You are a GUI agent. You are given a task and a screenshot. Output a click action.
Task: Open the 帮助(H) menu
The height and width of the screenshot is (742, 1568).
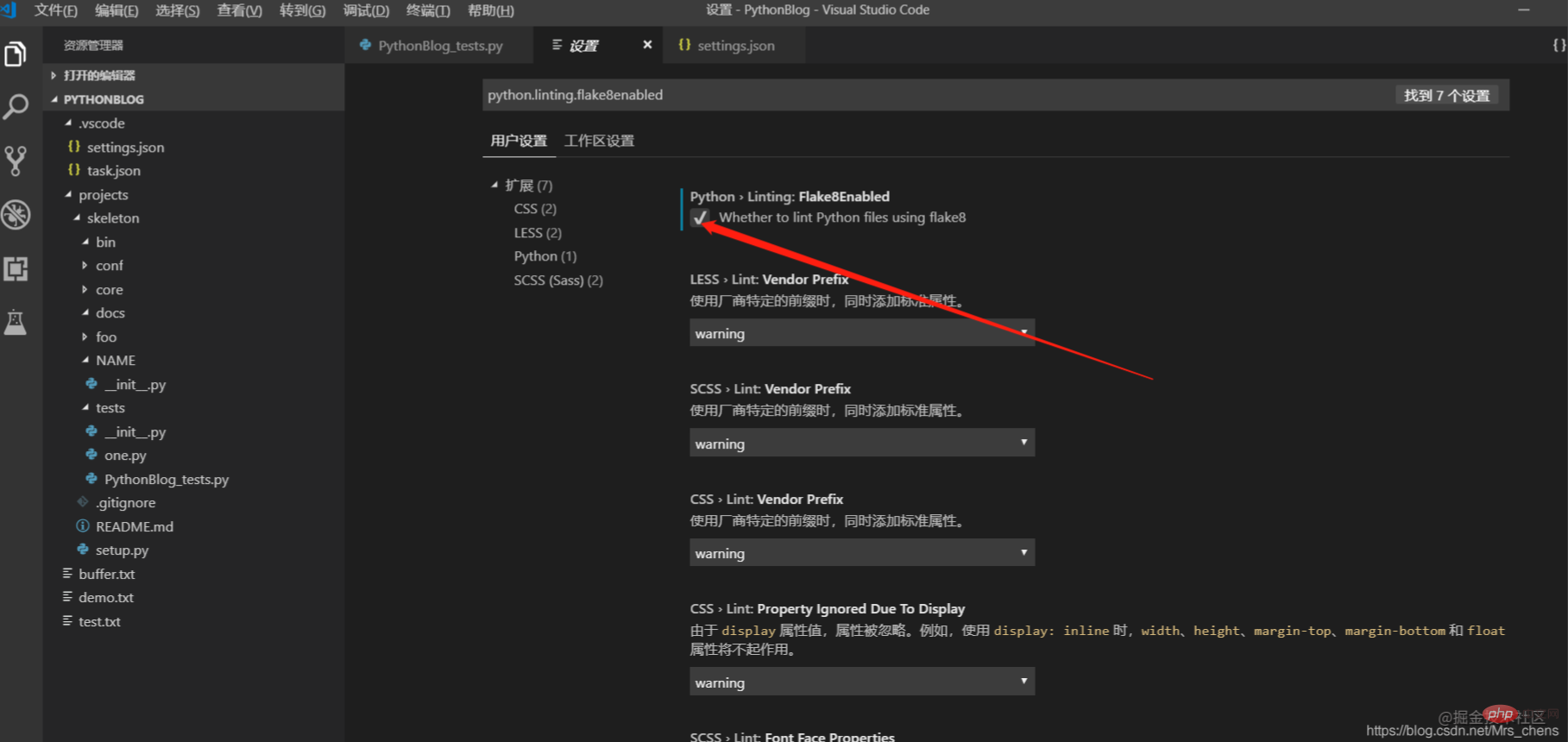click(490, 10)
